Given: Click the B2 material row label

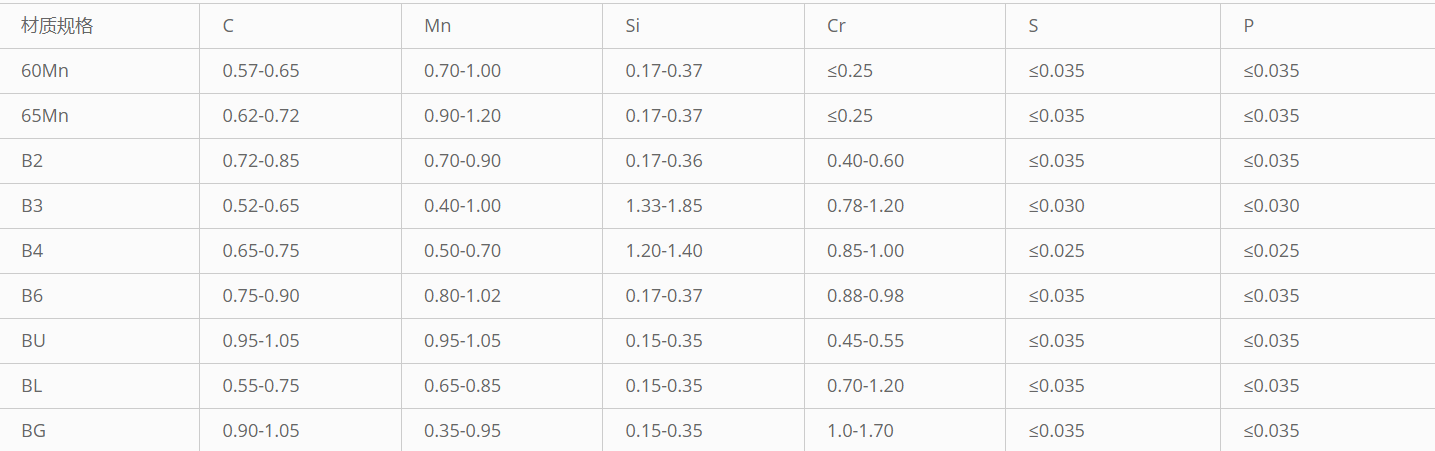Looking at the screenshot, I should pos(31,161).
